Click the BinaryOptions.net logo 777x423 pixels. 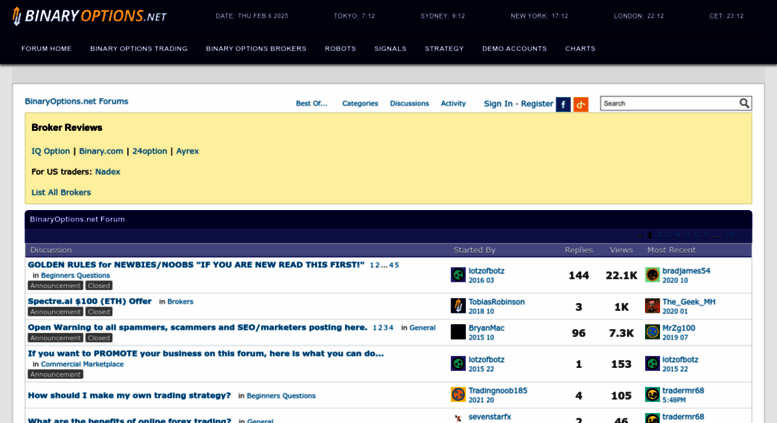pyautogui.click(x=89, y=16)
